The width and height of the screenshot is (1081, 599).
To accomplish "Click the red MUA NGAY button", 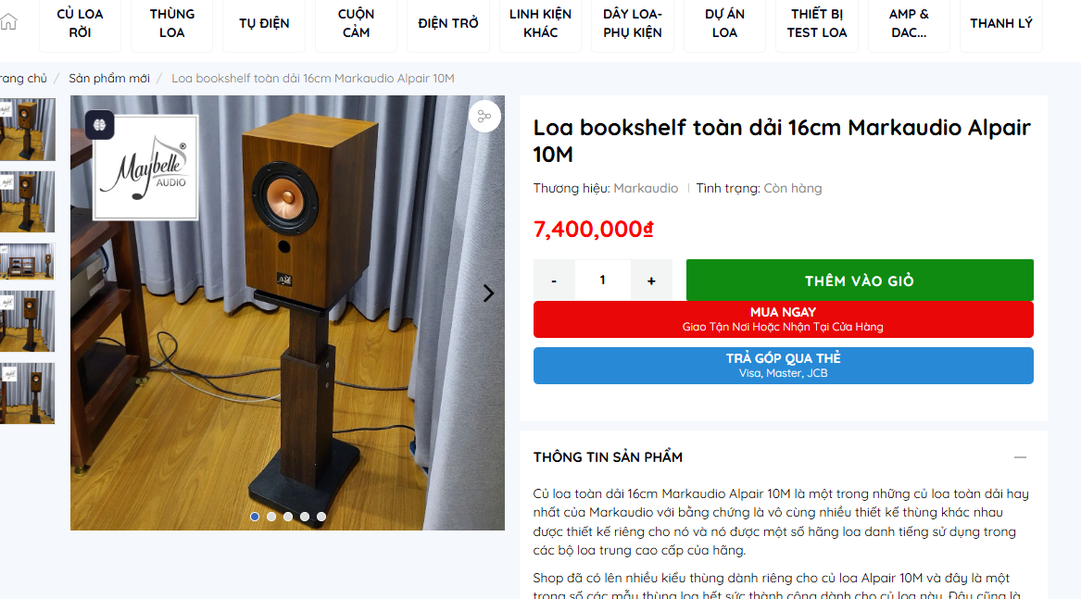I will 783,319.
